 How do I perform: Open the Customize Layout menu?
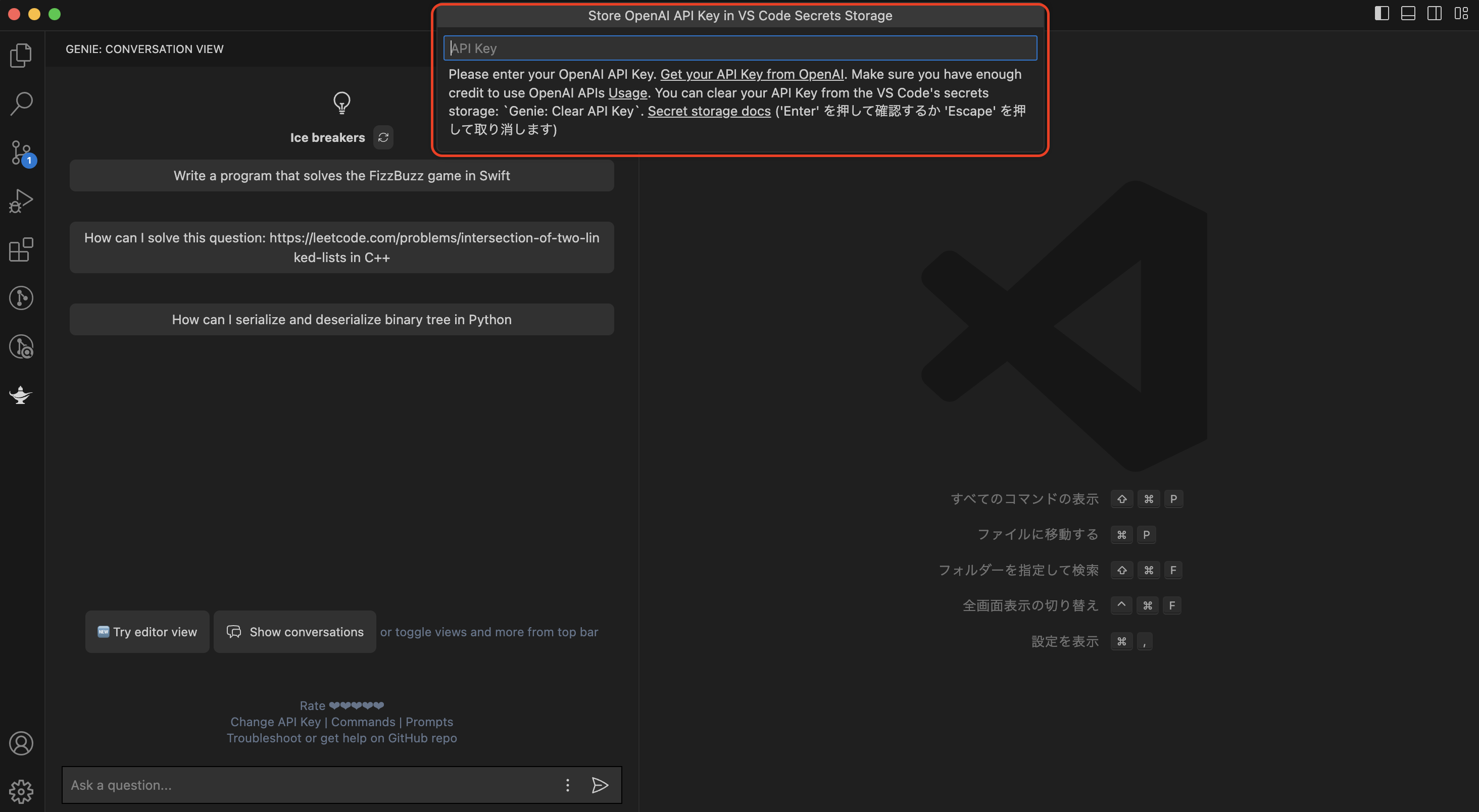coord(1461,14)
